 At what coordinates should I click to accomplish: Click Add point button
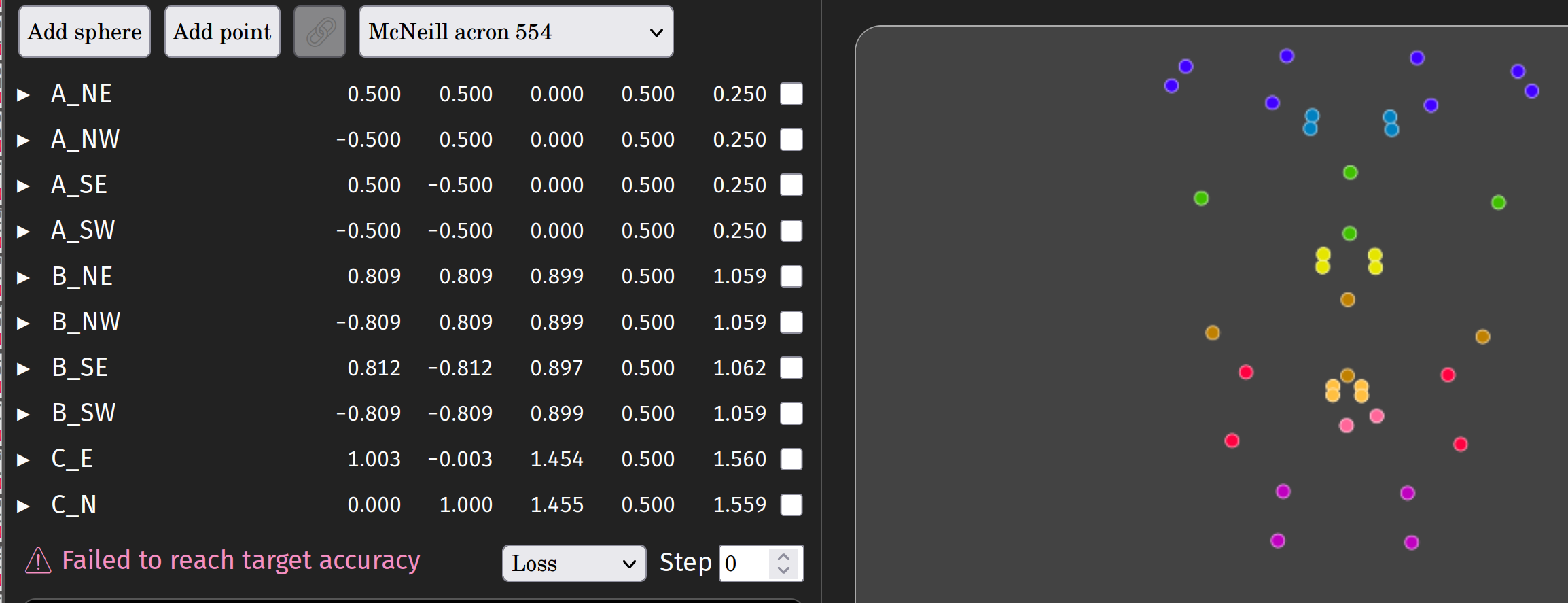pyautogui.click(x=222, y=32)
